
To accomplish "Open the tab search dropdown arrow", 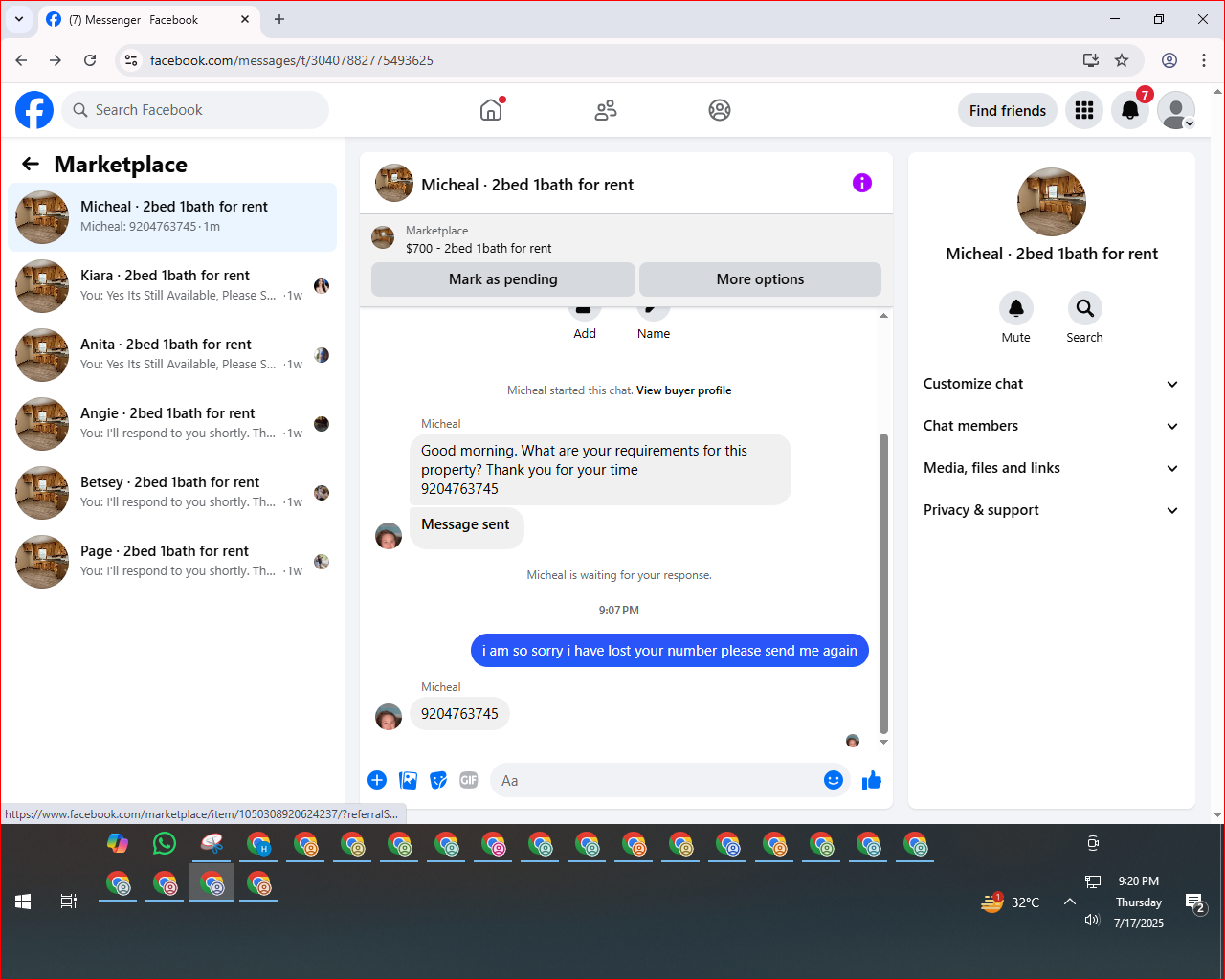I will tap(18, 19).
